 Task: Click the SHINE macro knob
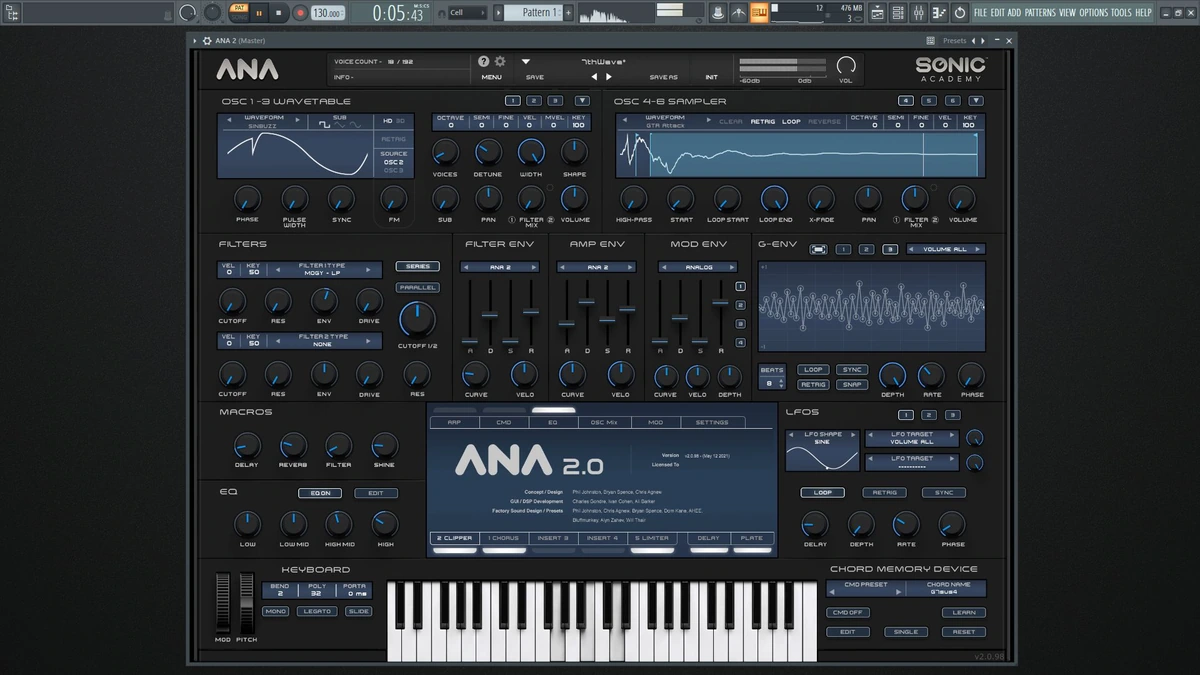click(385, 445)
